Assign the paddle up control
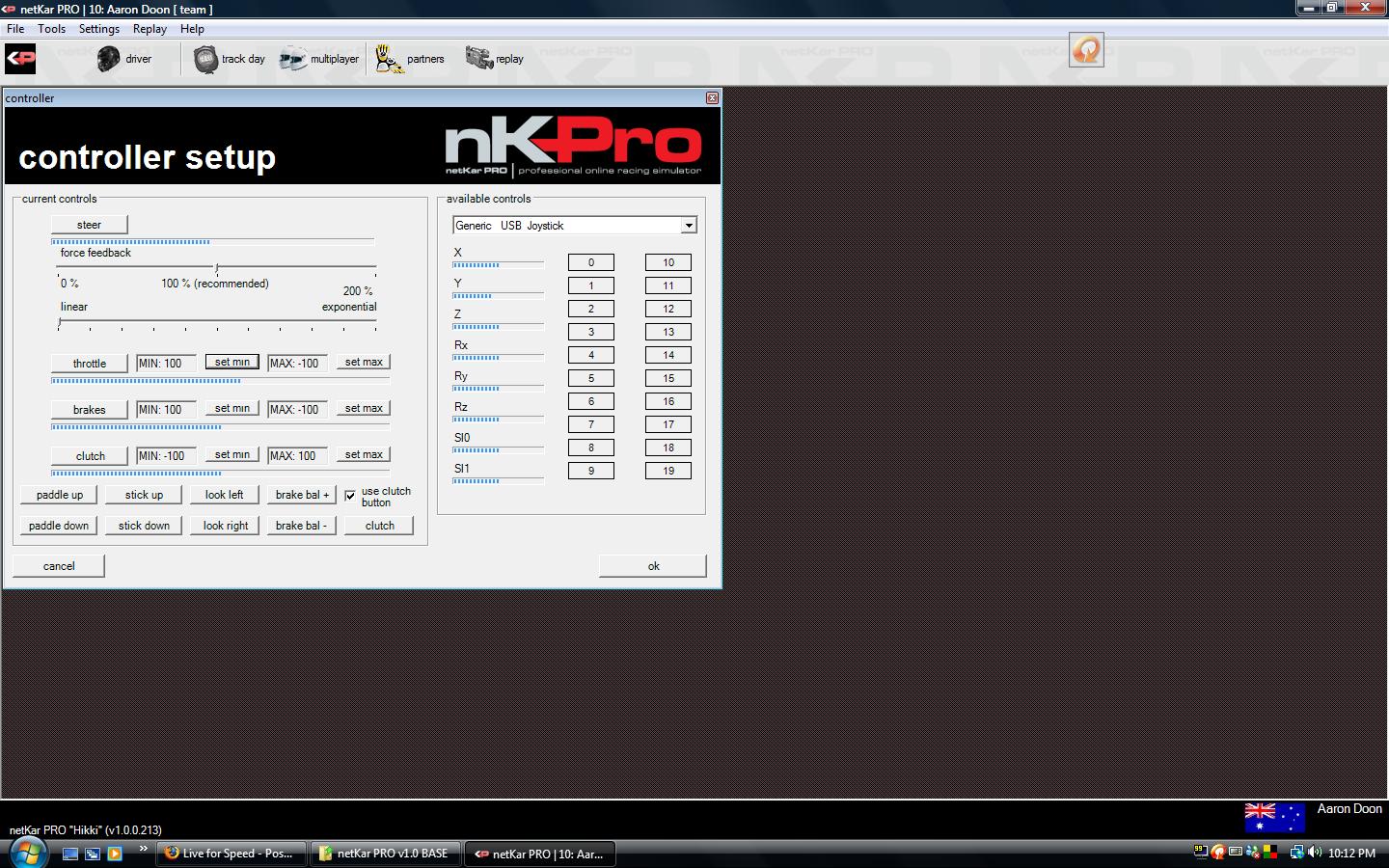 click(x=60, y=495)
